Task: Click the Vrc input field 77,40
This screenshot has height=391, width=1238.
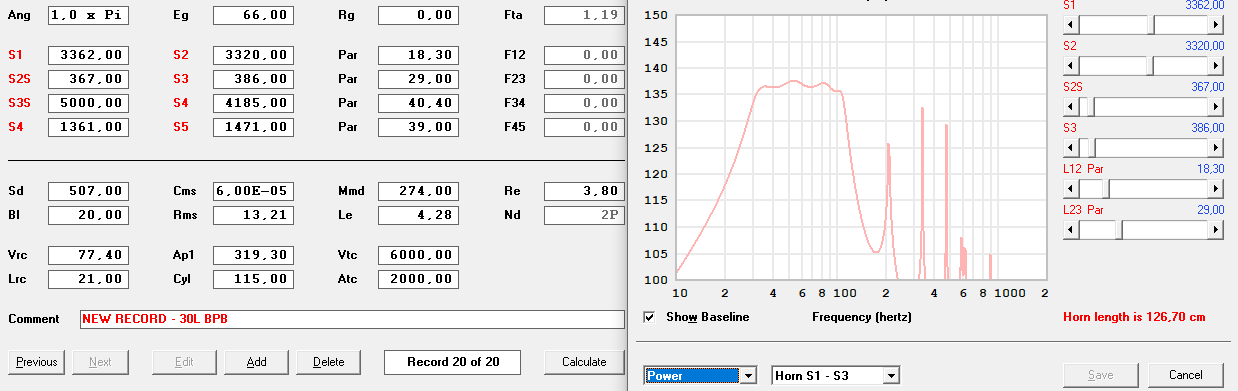Action: (x=88, y=255)
